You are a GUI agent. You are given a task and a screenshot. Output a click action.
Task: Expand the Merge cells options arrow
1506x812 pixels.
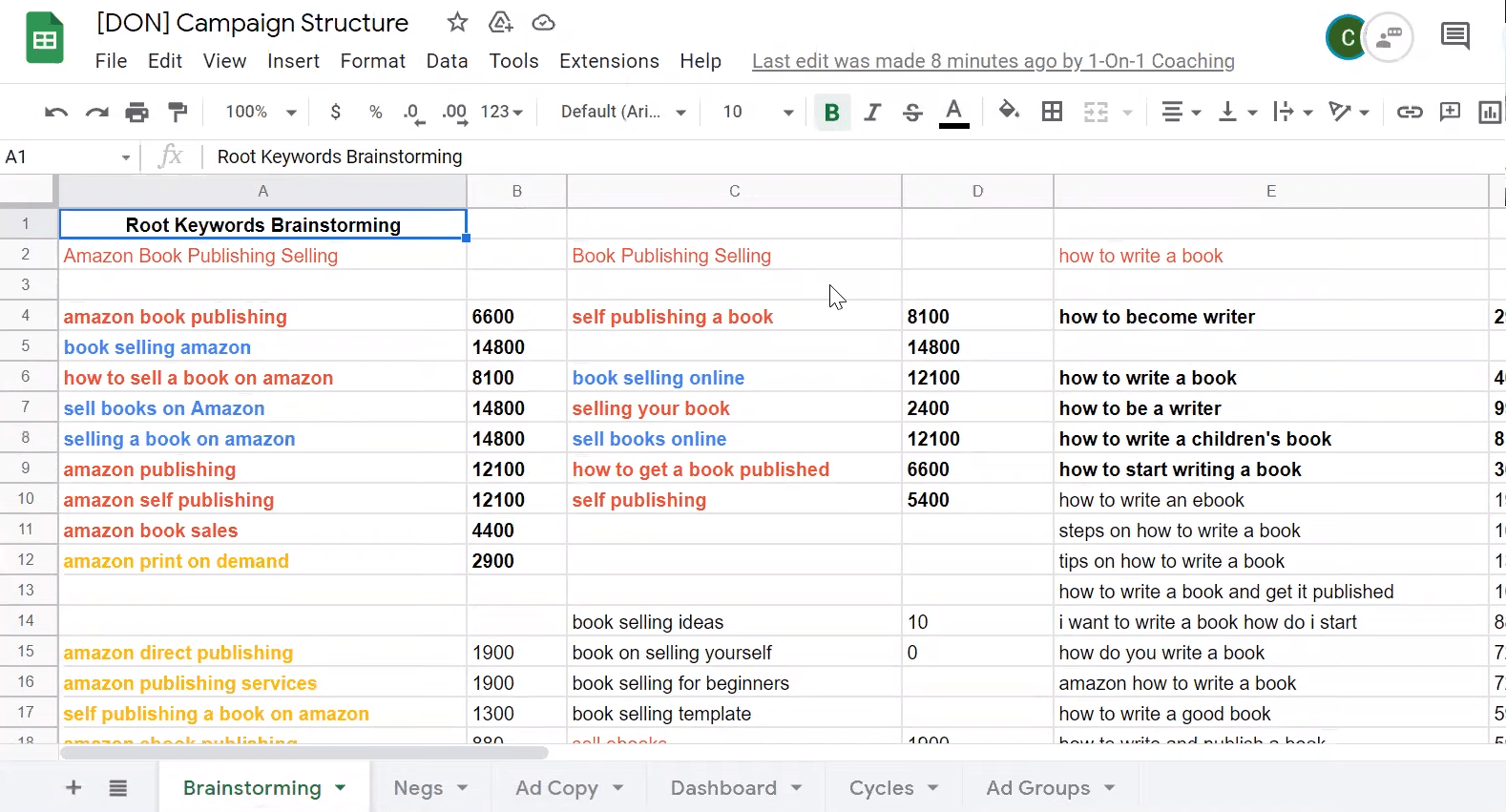point(1127,113)
